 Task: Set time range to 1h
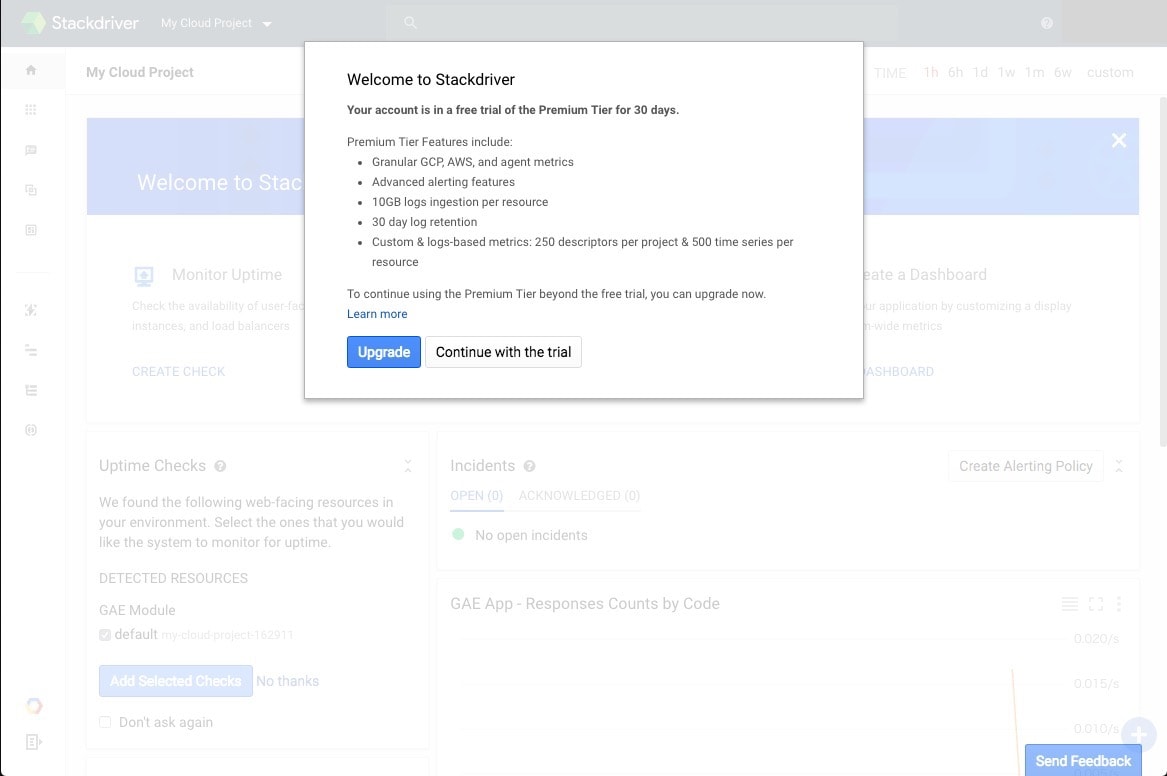pyautogui.click(x=930, y=72)
